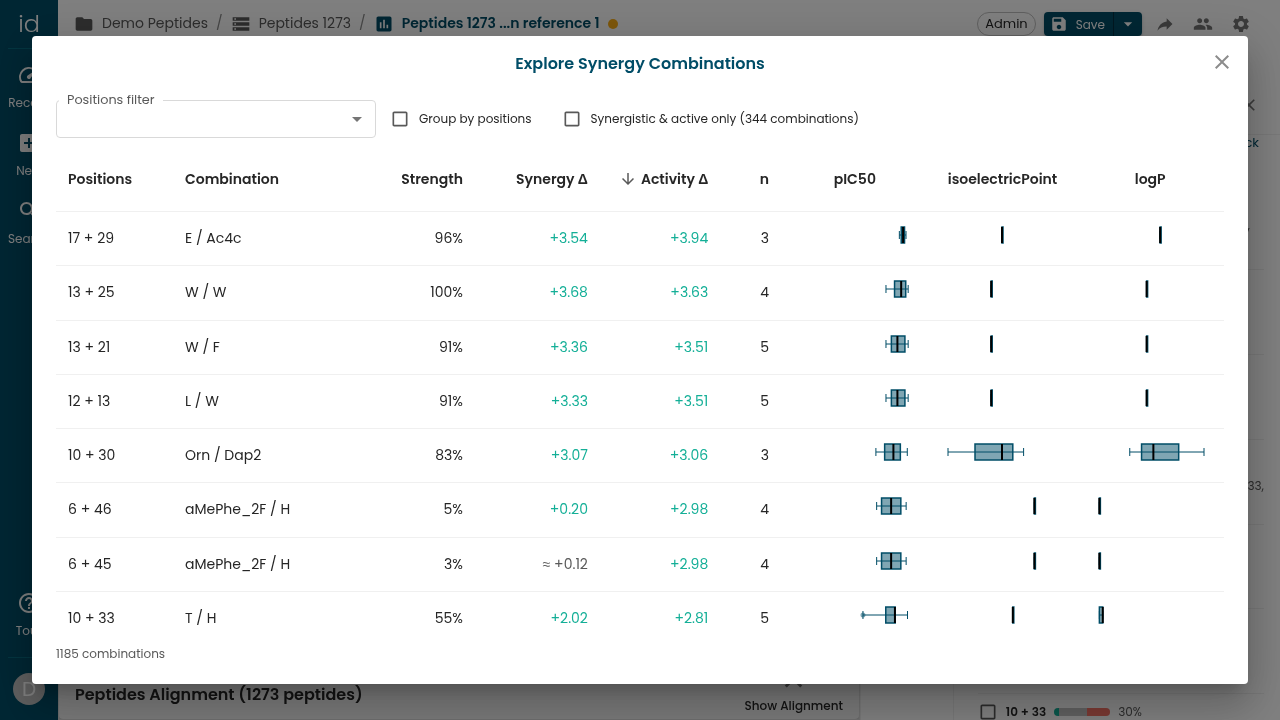Image resolution: width=1280 pixels, height=720 pixels.
Task: Click the Admin badge in header
Action: pyautogui.click(x=1006, y=24)
